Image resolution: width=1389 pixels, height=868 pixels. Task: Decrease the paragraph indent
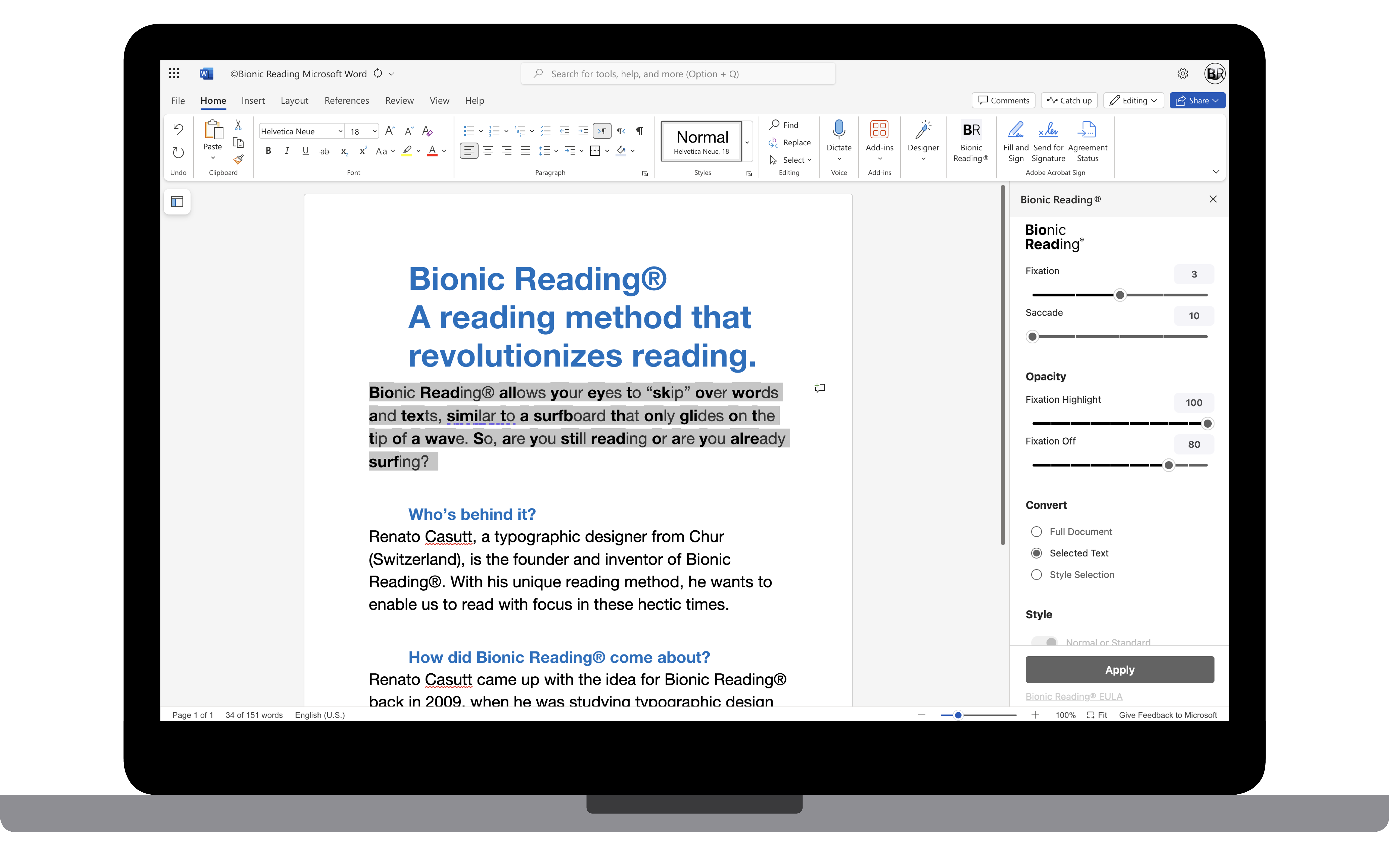pos(564,131)
